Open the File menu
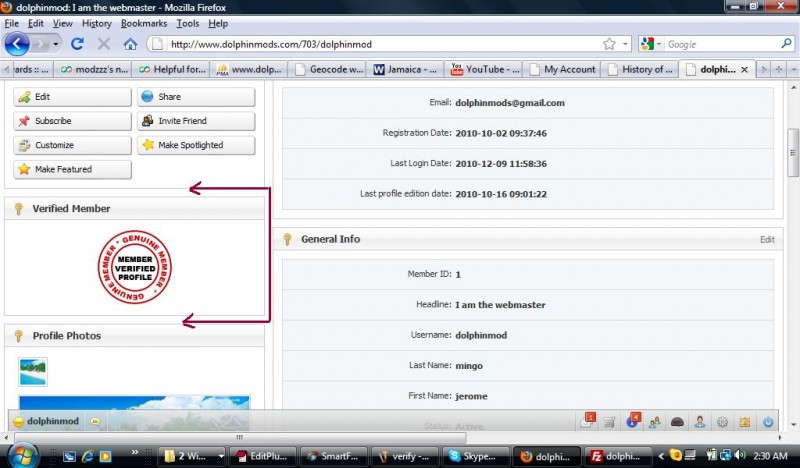The image size is (800, 468). [x=11, y=23]
